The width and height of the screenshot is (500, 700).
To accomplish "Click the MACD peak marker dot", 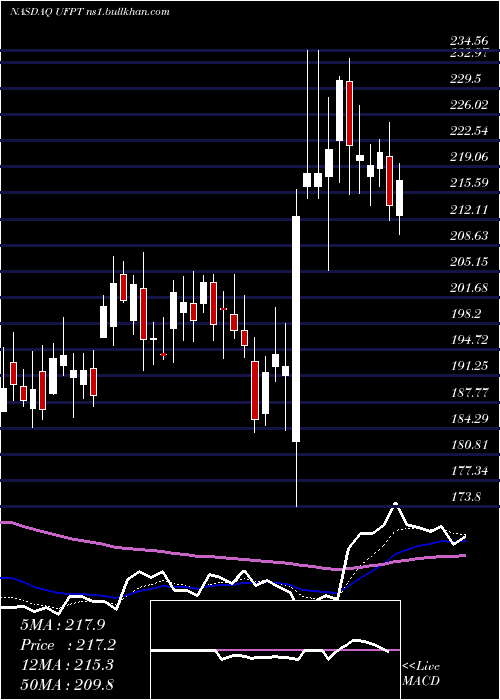I will (395, 504).
